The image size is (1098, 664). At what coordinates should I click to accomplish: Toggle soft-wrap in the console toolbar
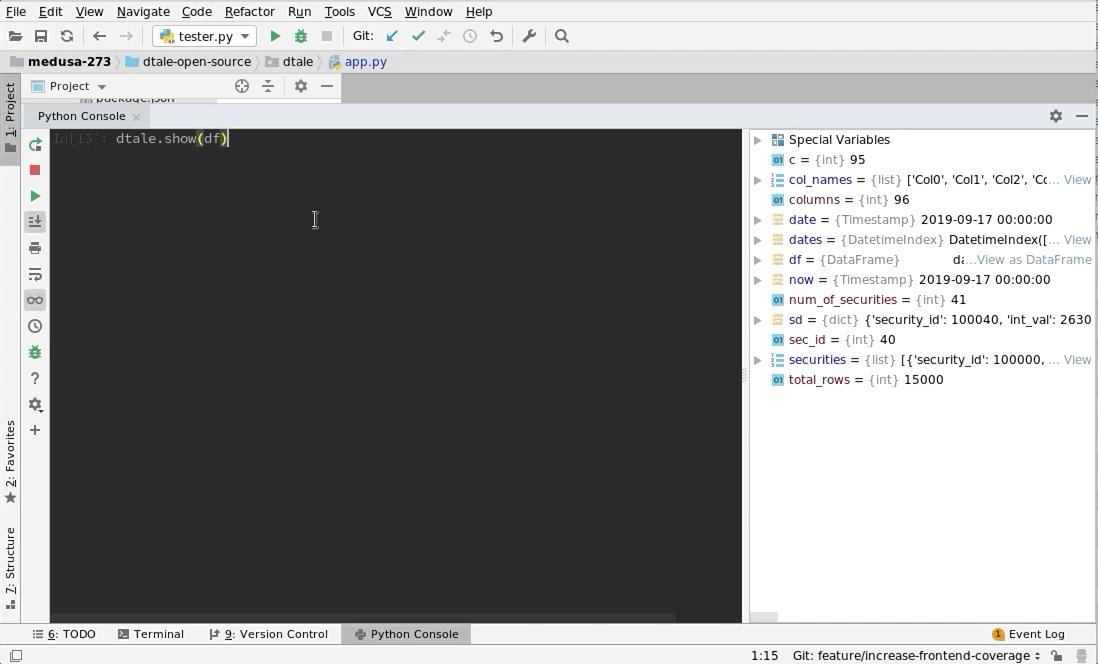coord(35,274)
